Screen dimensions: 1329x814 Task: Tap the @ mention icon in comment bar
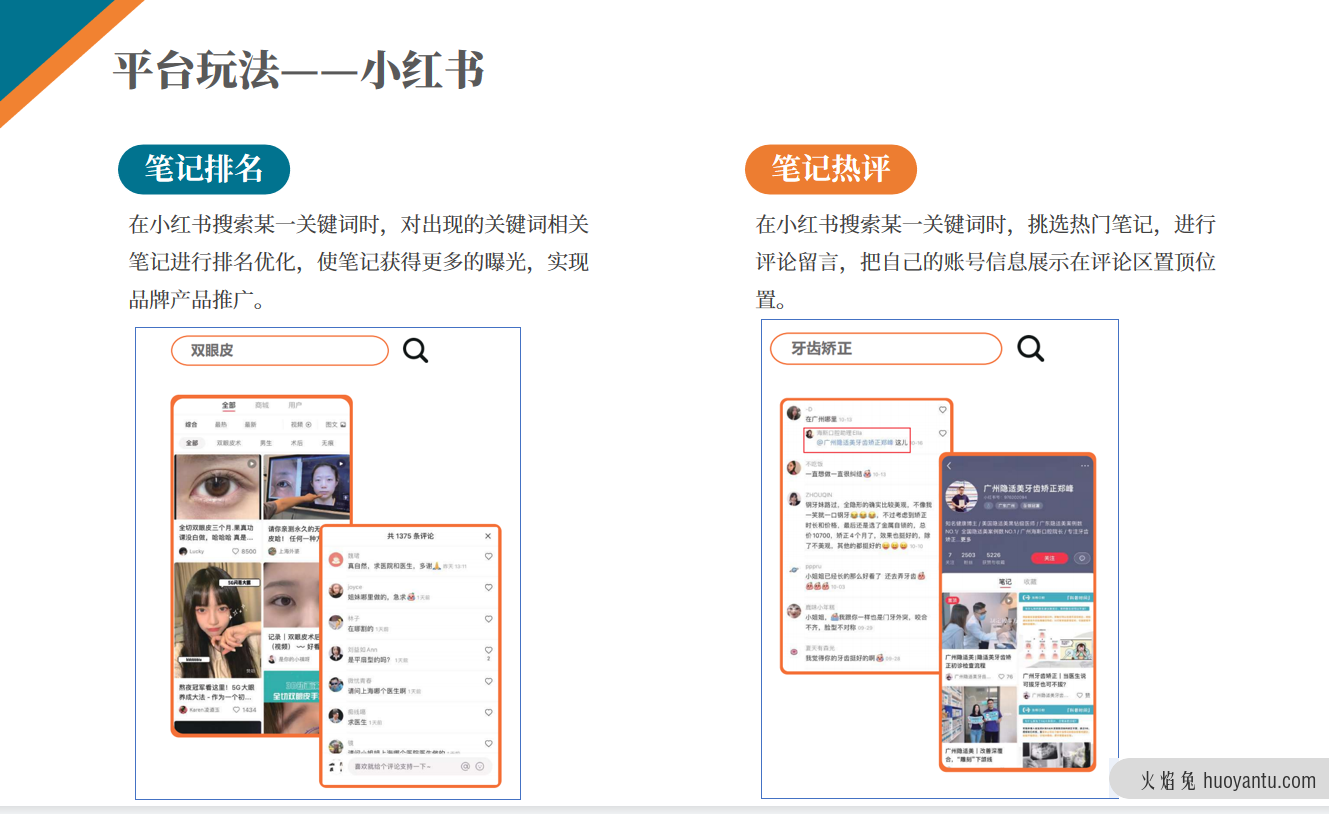click(x=465, y=766)
